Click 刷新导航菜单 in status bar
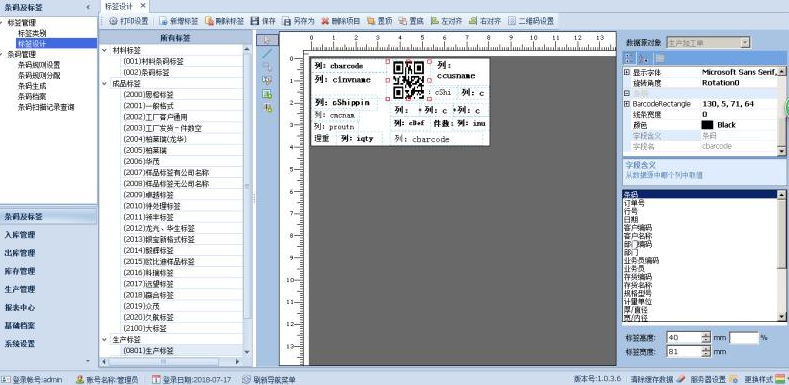 pyautogui.click(x=269, y=379)
